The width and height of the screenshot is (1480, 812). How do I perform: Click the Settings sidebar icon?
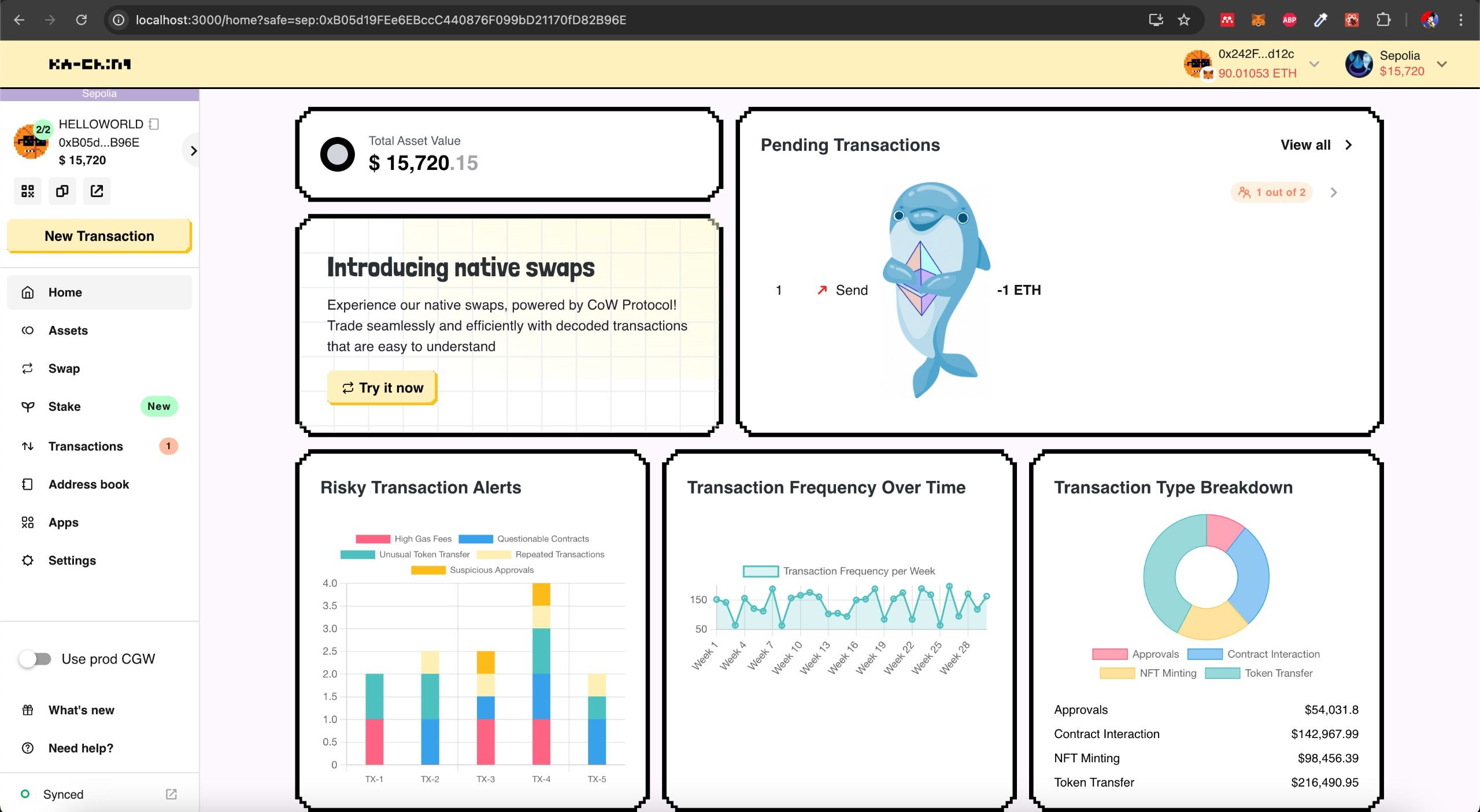[x=27, y=560]
